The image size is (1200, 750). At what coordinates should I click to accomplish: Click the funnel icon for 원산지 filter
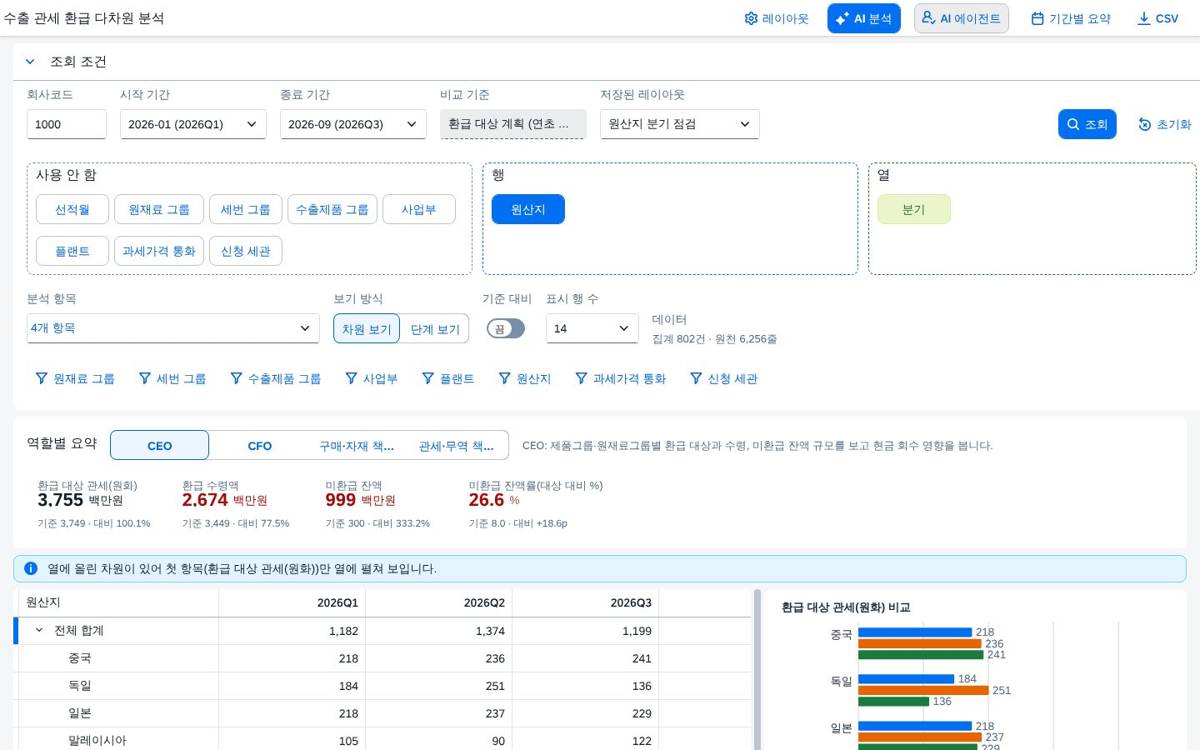505,378
